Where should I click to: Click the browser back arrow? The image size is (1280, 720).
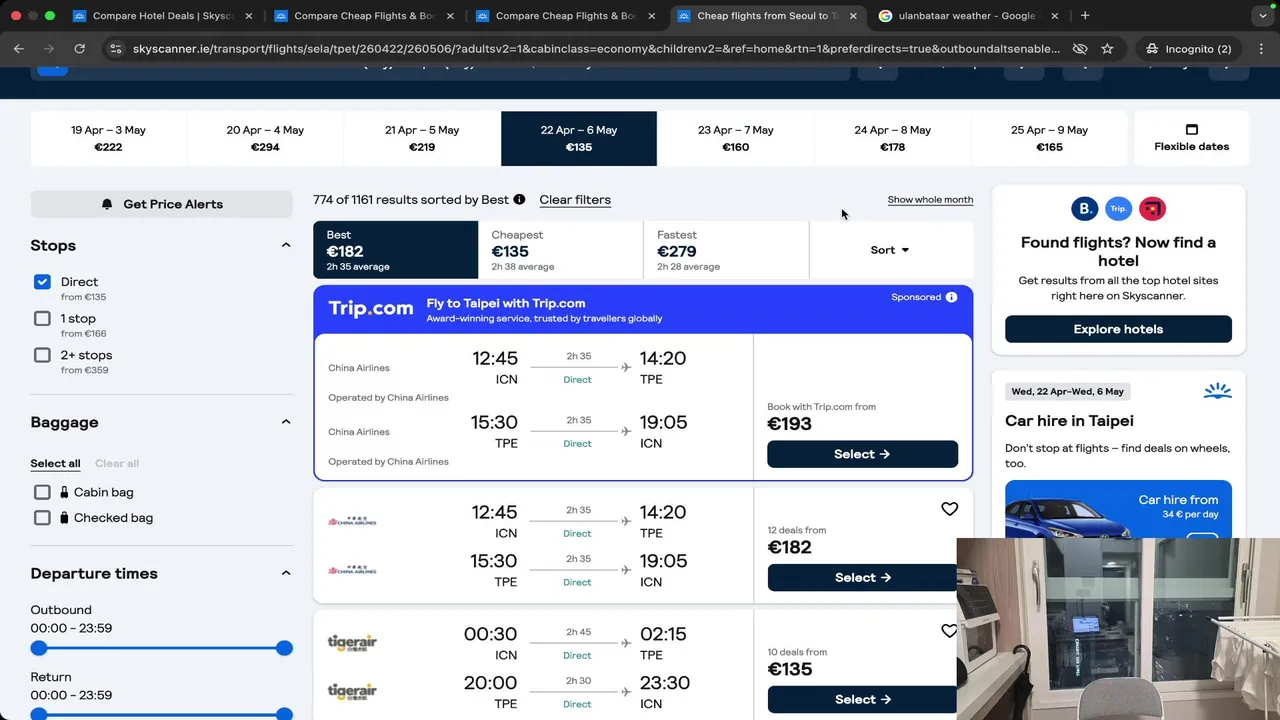[19, 48]
